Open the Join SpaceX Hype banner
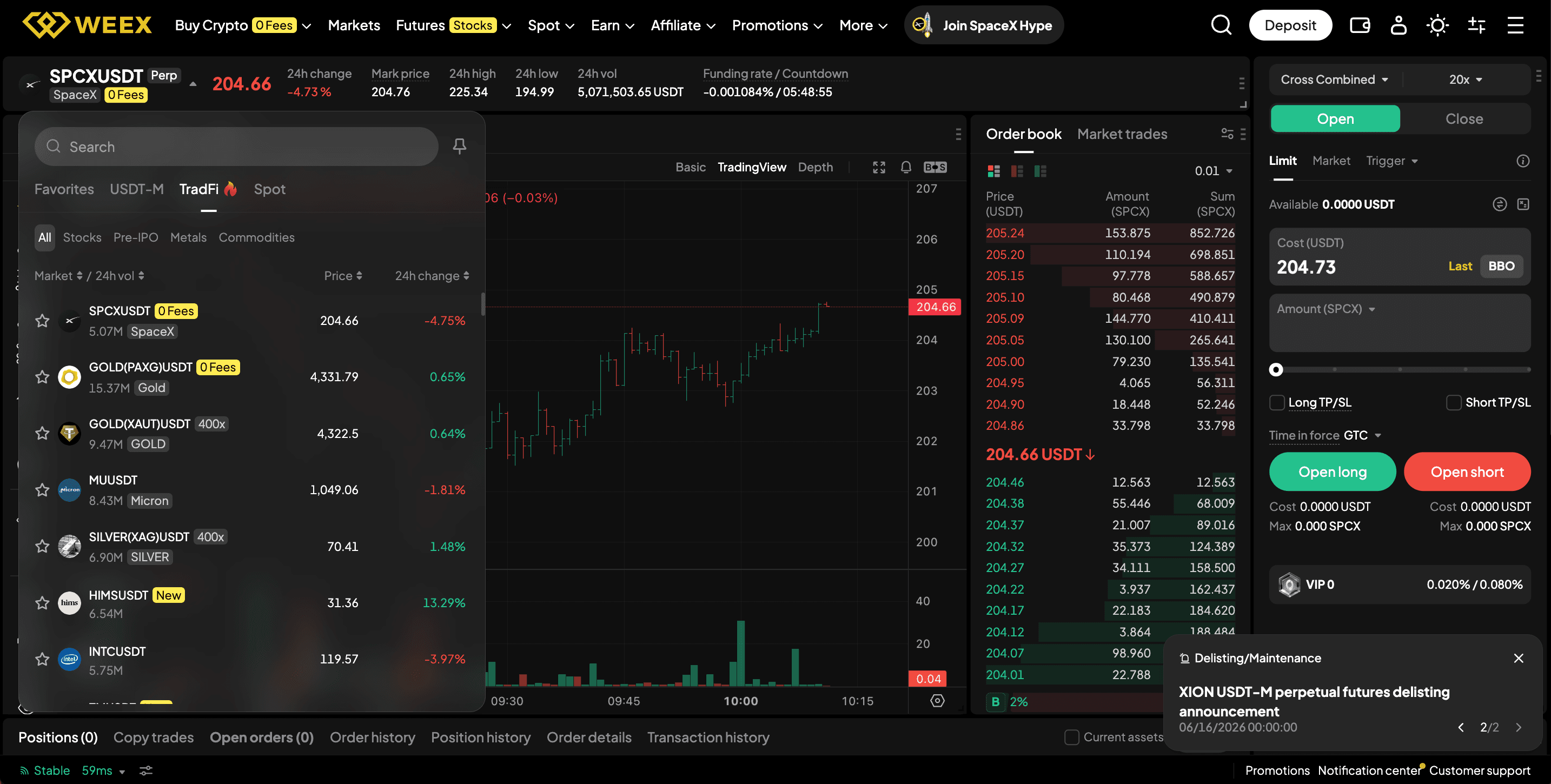Screen dimensions: 1551x784 pos(983,25)
